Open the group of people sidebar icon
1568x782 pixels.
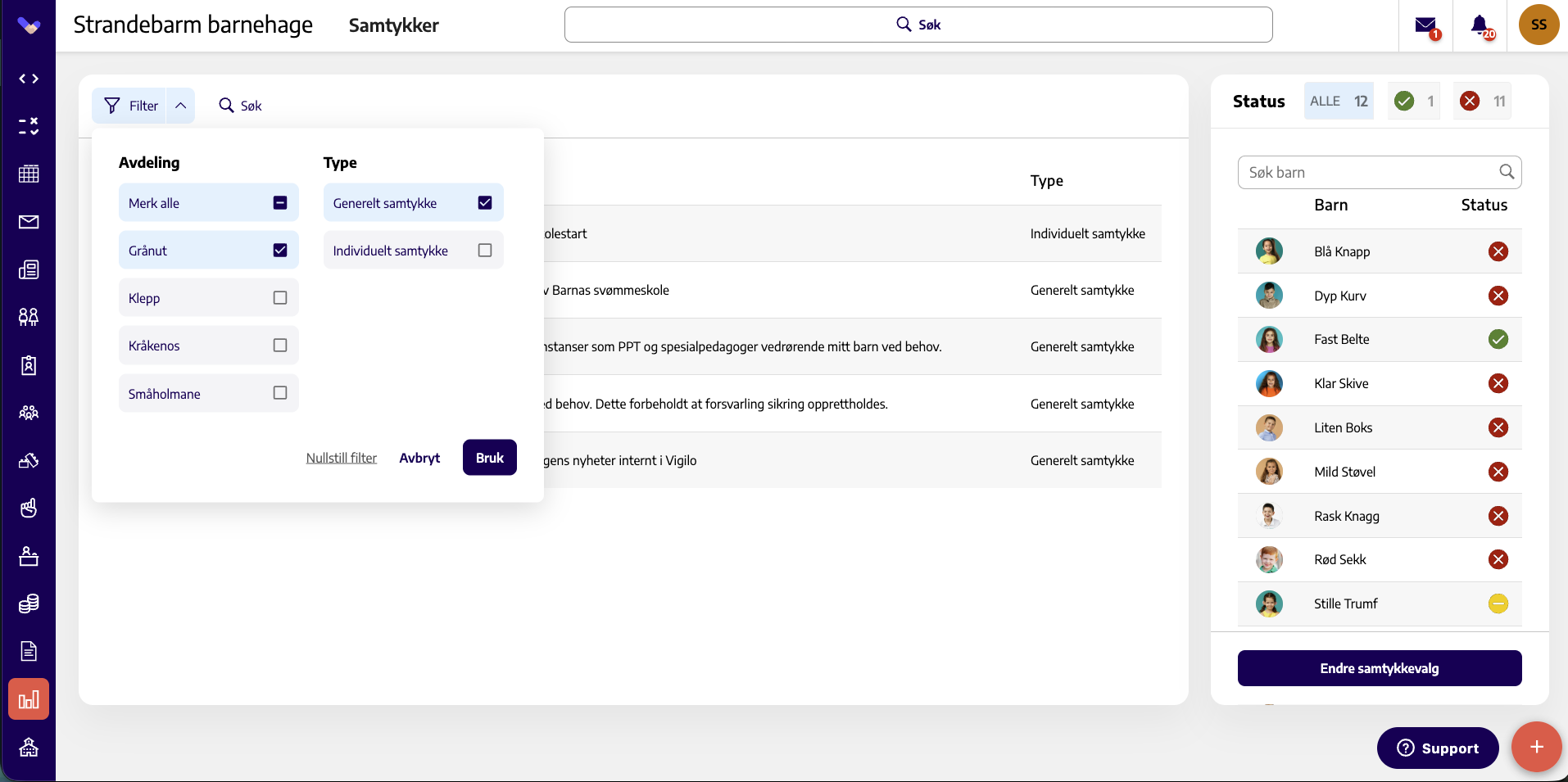[x=29, y=413]
